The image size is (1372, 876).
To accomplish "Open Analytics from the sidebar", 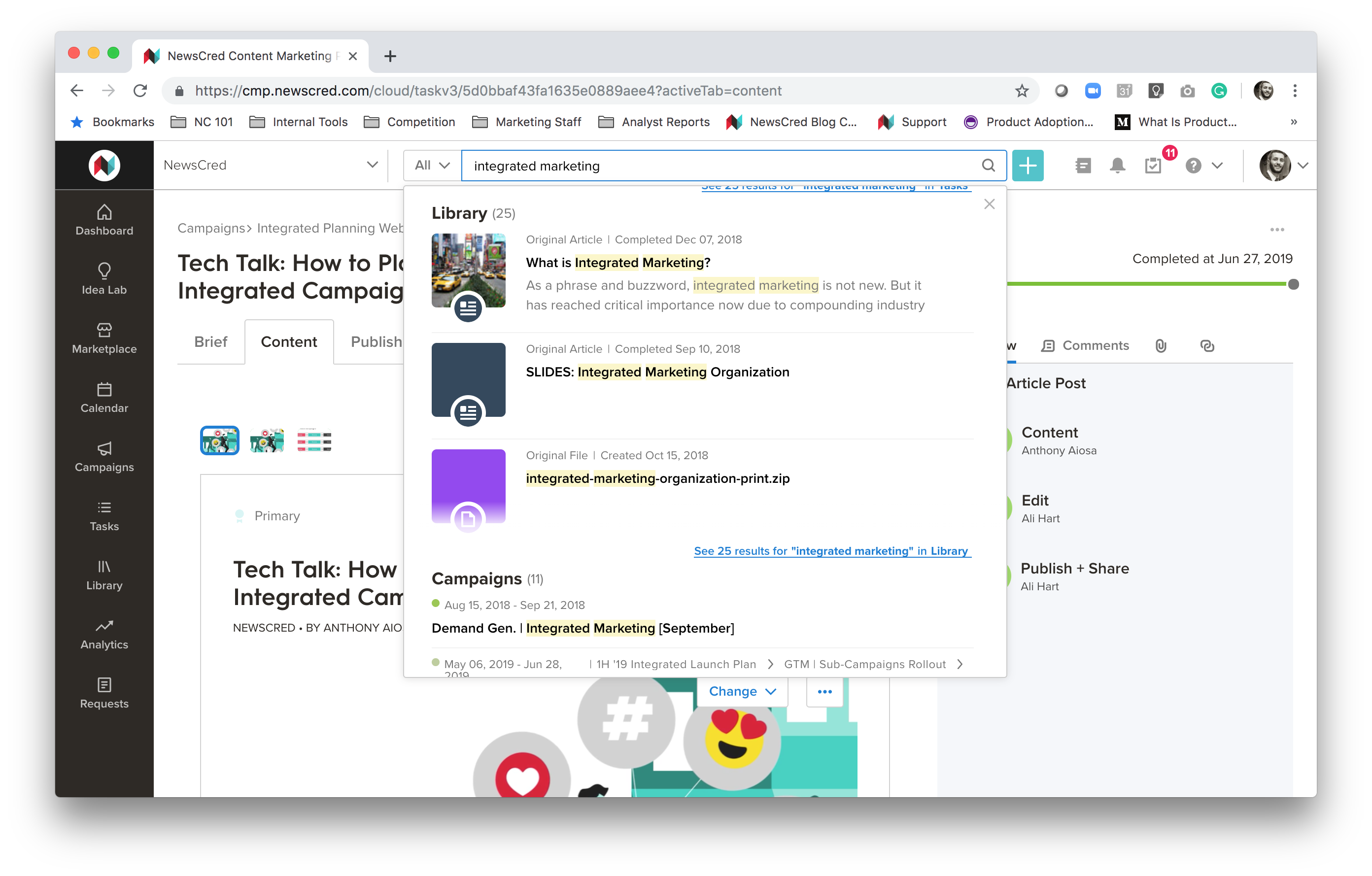I will [104, 635].
